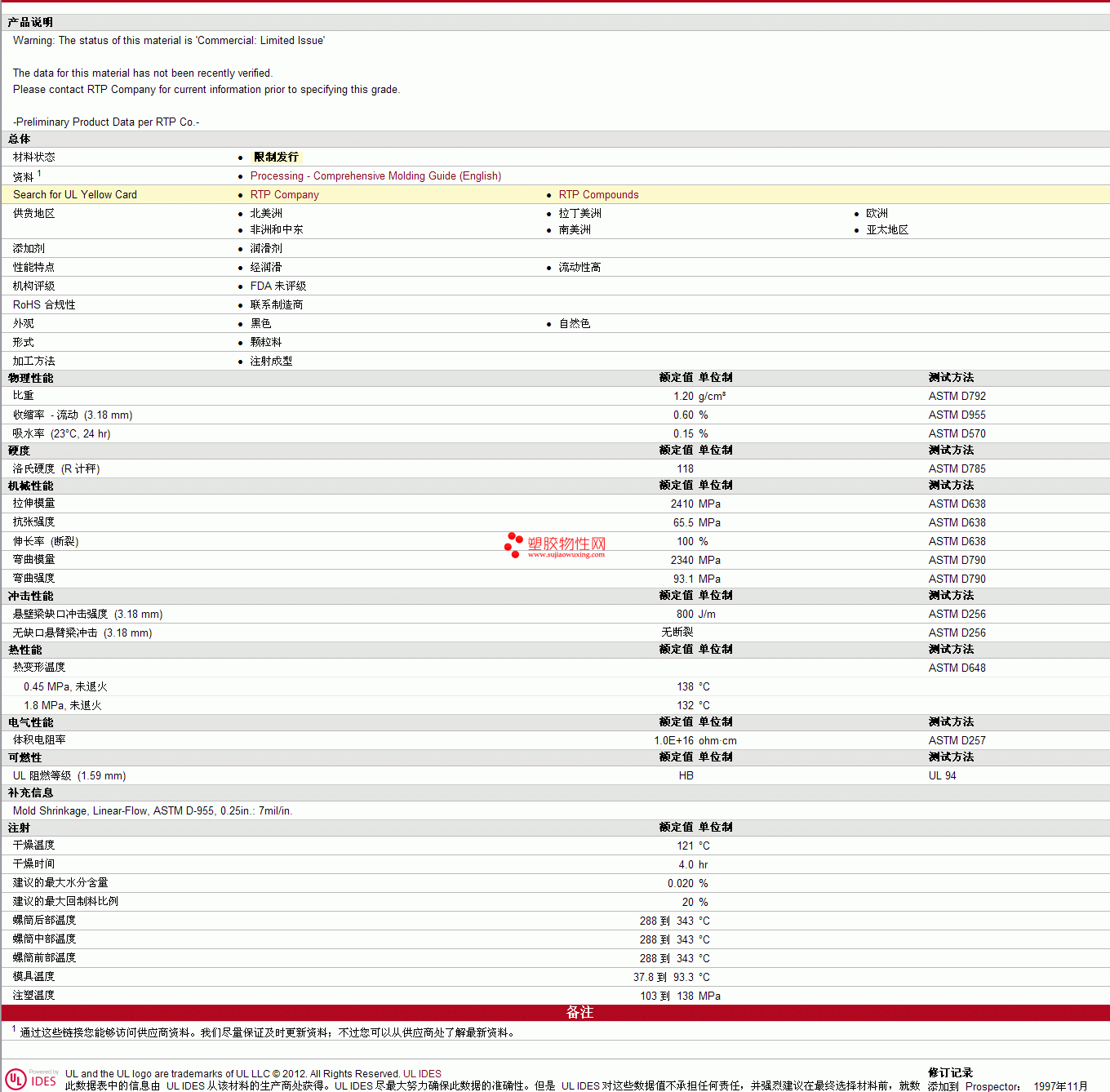Image resolution: width=1110 pixels, height=1092 pixels.
Task: Click the red sujiaowuxing watermark logo
Action: tap(555, 545)
